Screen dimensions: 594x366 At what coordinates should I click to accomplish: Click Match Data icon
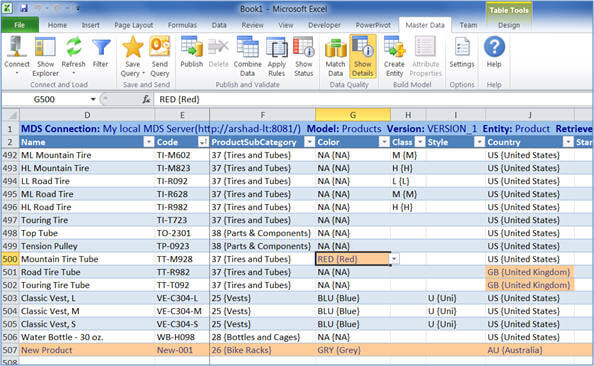335,48
